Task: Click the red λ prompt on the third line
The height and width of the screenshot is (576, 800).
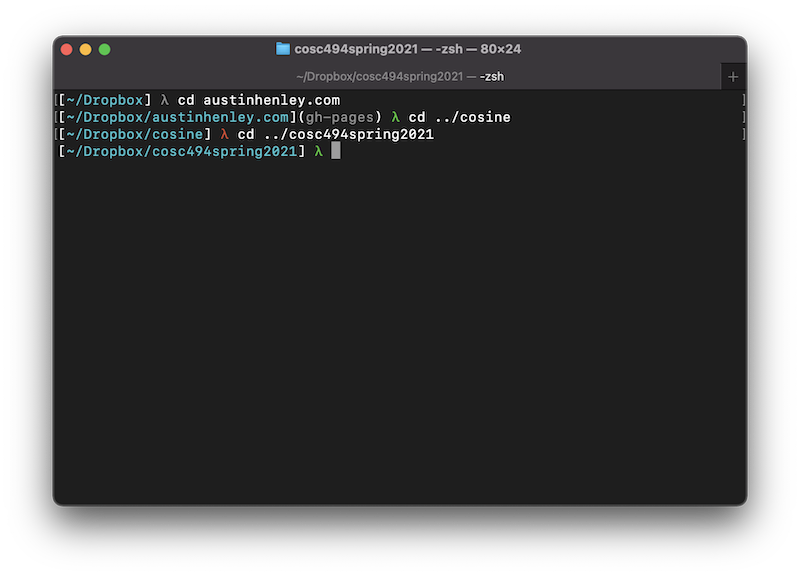Action: 222,134
